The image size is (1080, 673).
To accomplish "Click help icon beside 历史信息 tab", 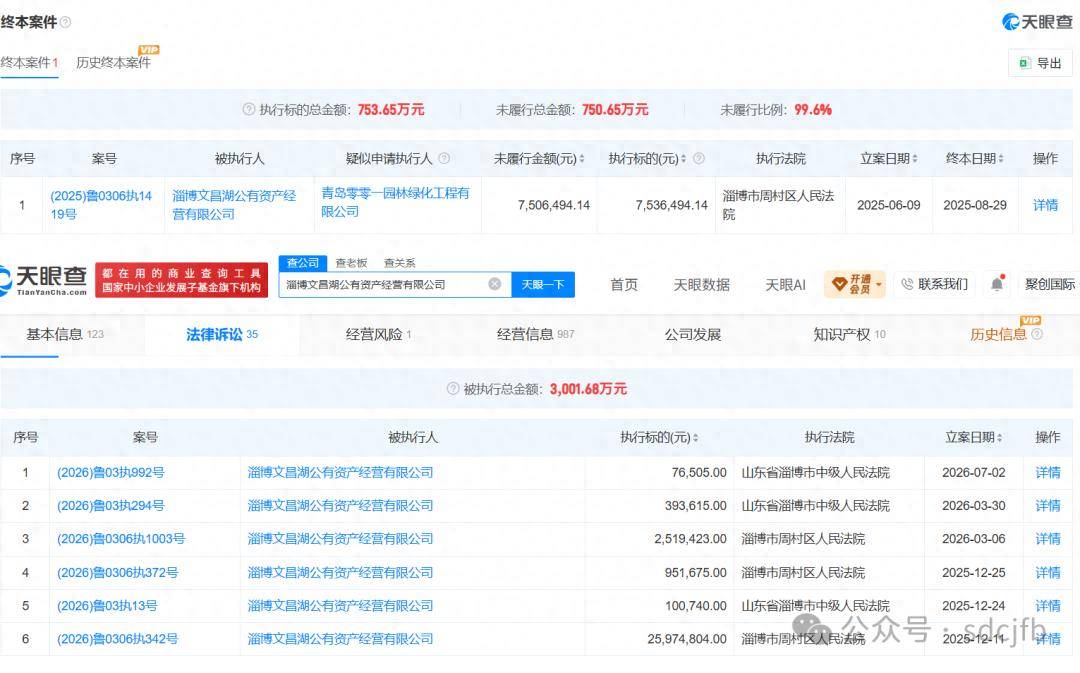I will [x=1037, y=334].
